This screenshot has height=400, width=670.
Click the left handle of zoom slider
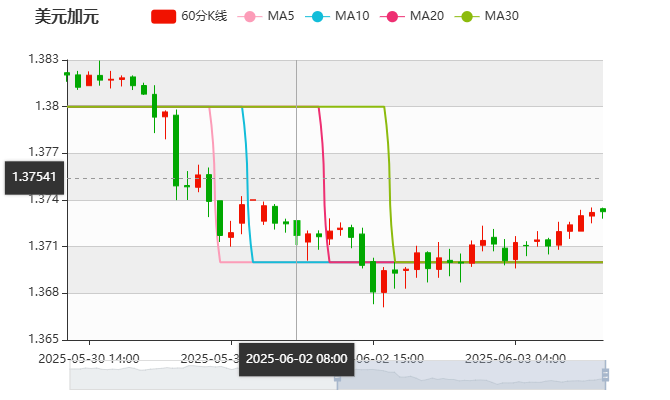[337, 378]
